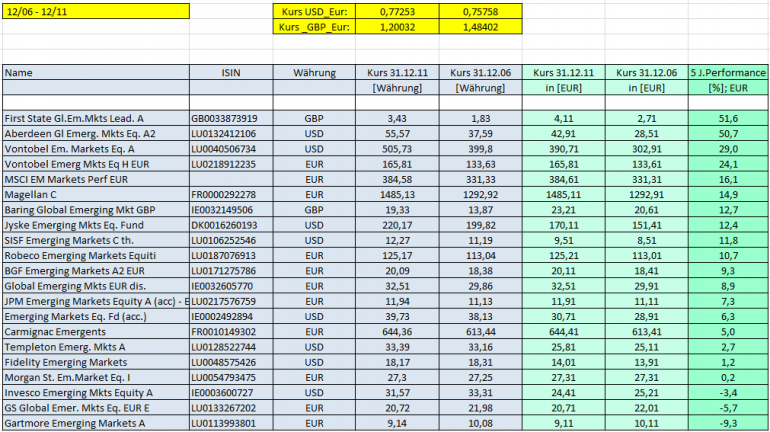Click the 'Kurs _GBP_Eur:' label cell
This screenshot has width=770, height=432.
[314, 27]
